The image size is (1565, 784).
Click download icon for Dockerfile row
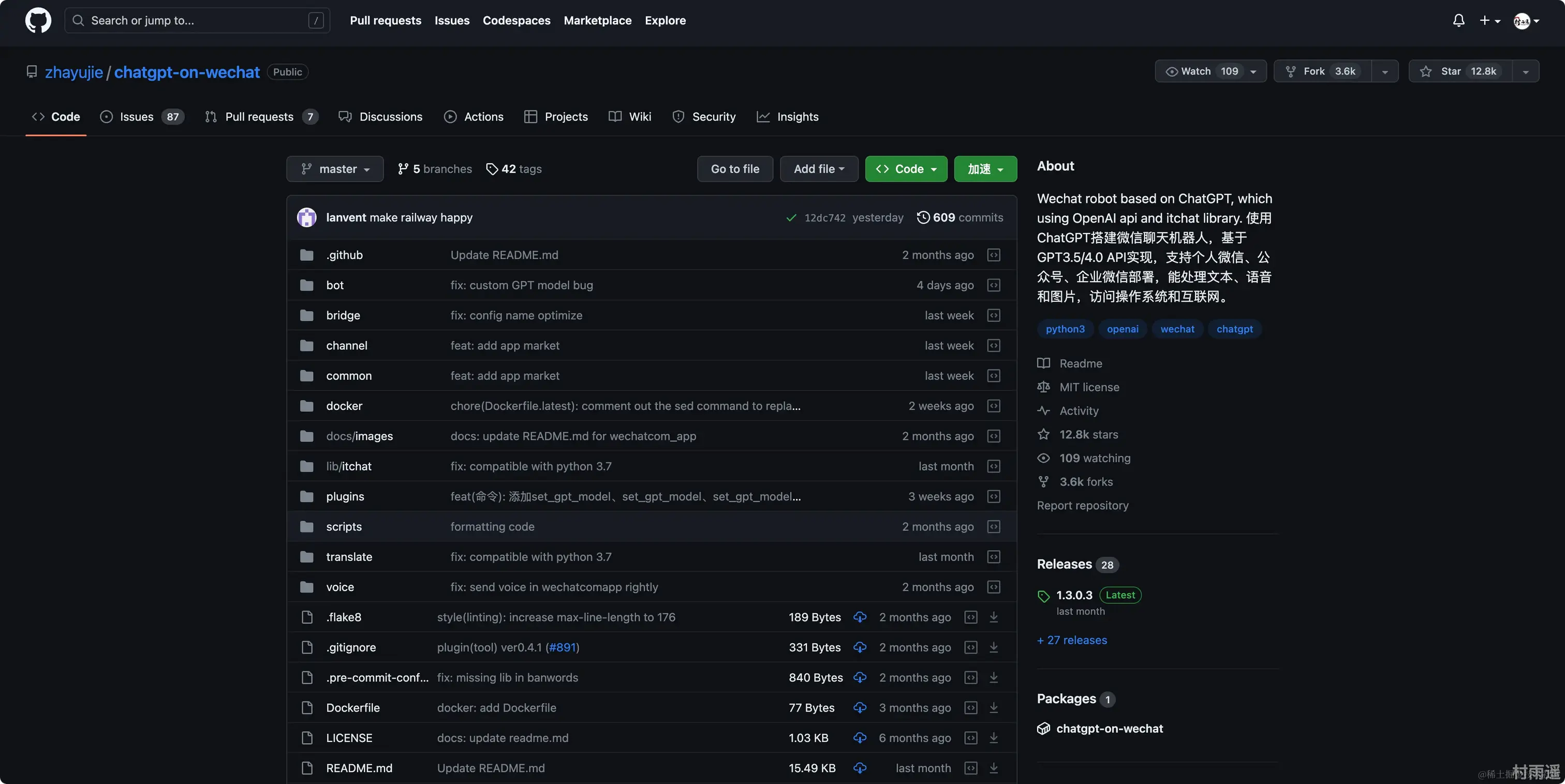tap(994, 707)
